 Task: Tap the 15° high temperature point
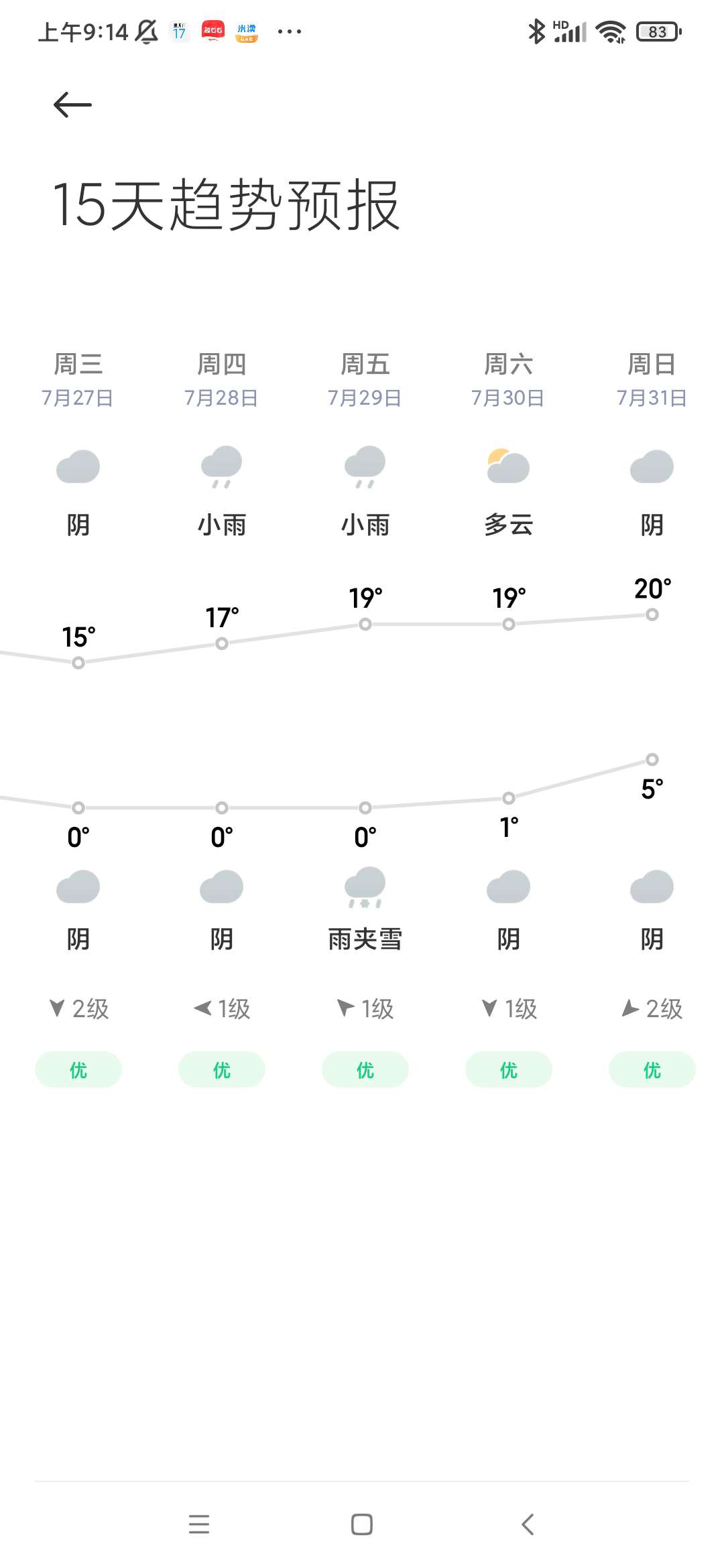click(x=78, y=663)
